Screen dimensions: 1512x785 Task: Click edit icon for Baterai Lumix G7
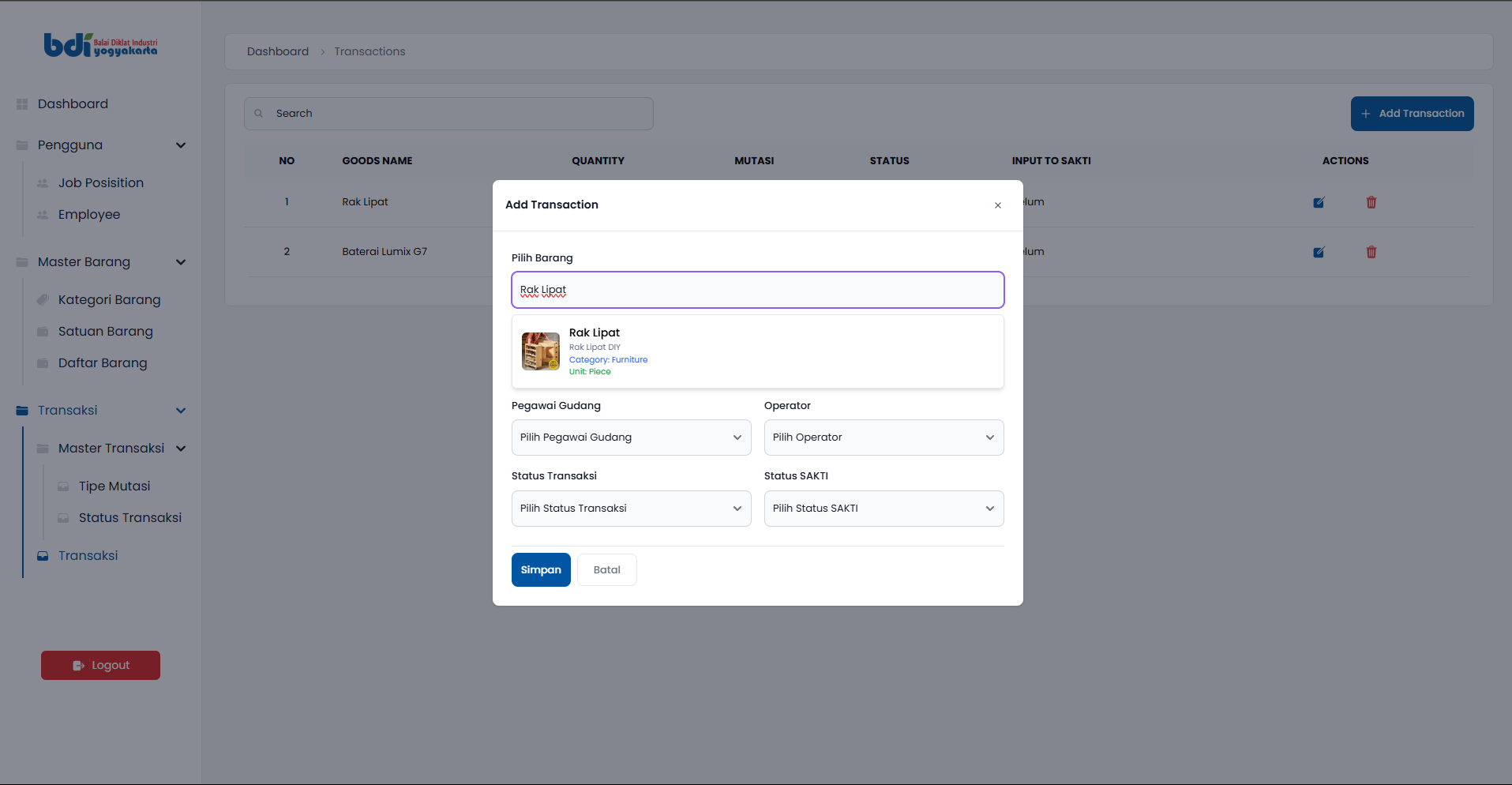(1319, 252)
